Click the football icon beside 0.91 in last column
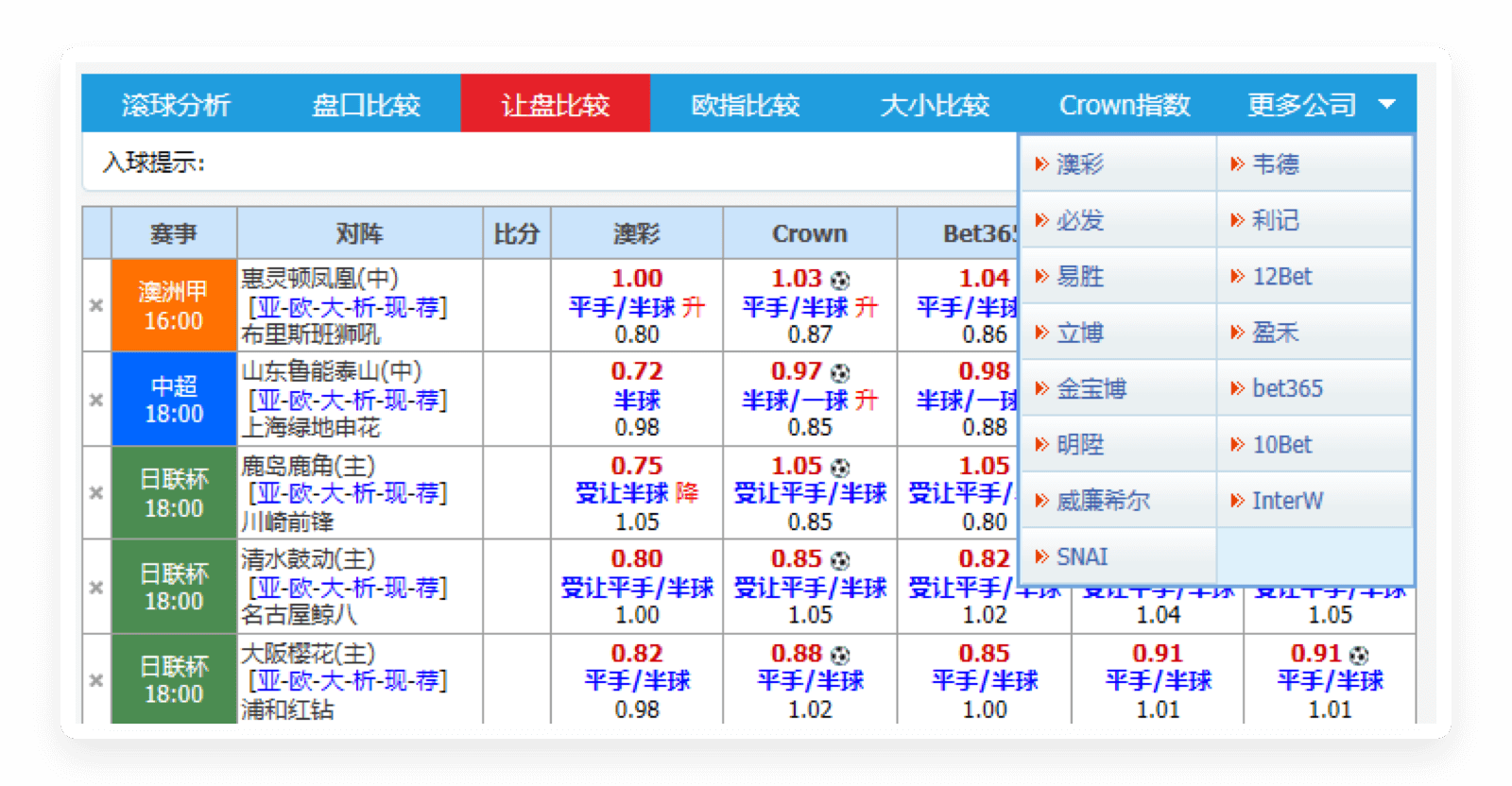The width and height of the screenshot is (1512, 786). [1359, 655]
